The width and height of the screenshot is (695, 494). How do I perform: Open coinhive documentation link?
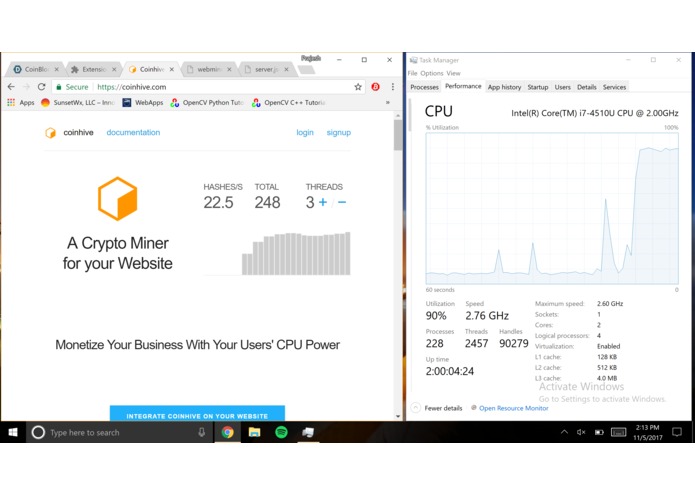click(x=133, y=132)
